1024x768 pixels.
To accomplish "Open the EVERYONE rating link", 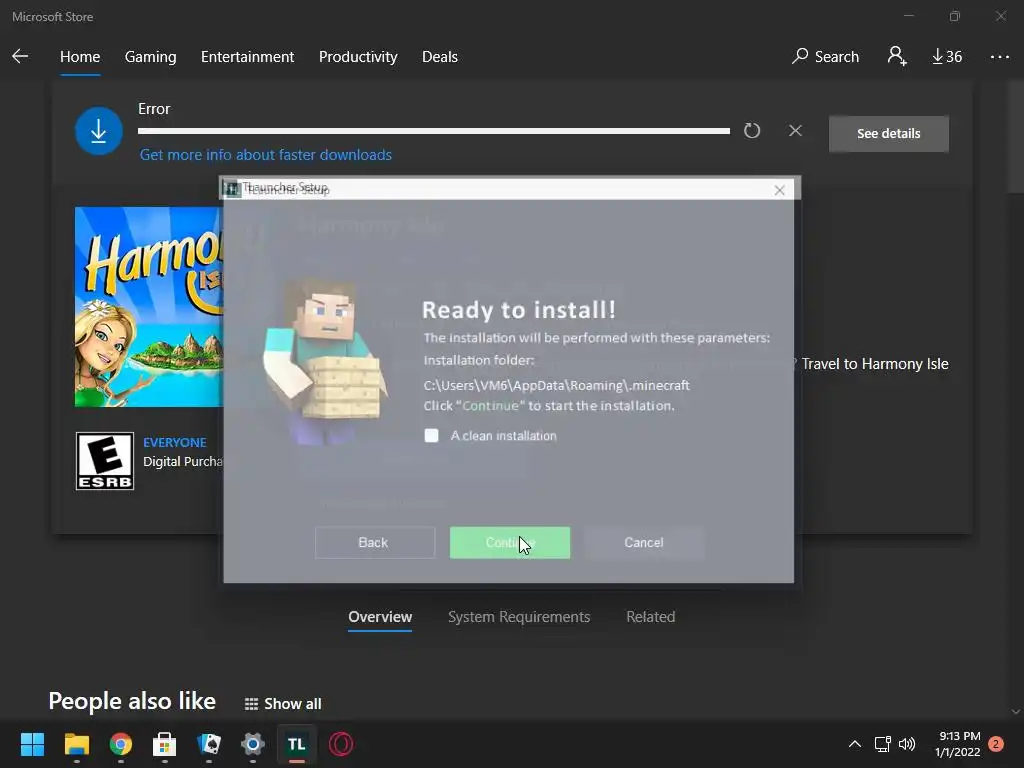I will [x=174, y=442].
